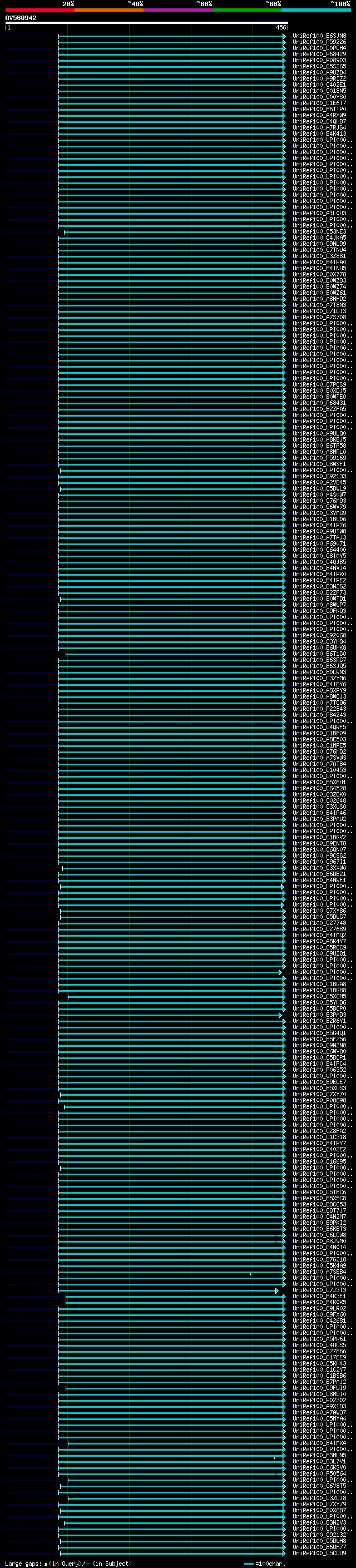
Task: Select label UniRef100_P68431
Action: tap(319, 403)
